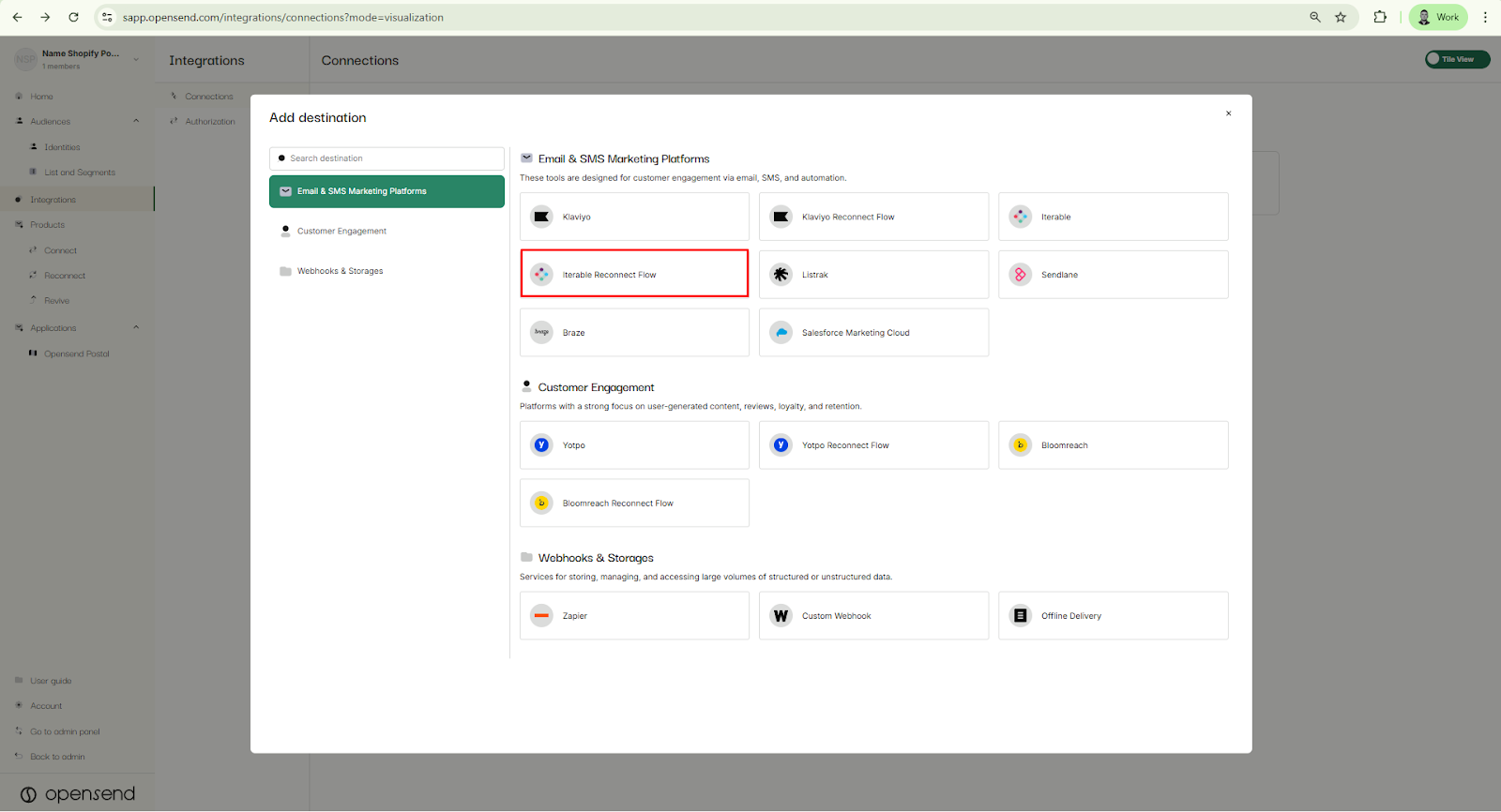
Task: Click the Yotpo logo icon
Action: point(541,445)
